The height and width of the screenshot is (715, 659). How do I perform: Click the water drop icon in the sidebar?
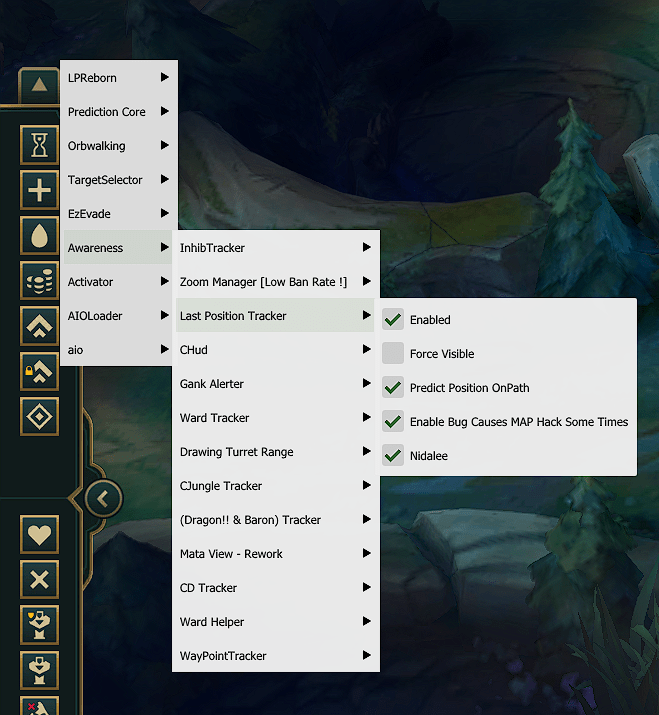tap(39, 235)
